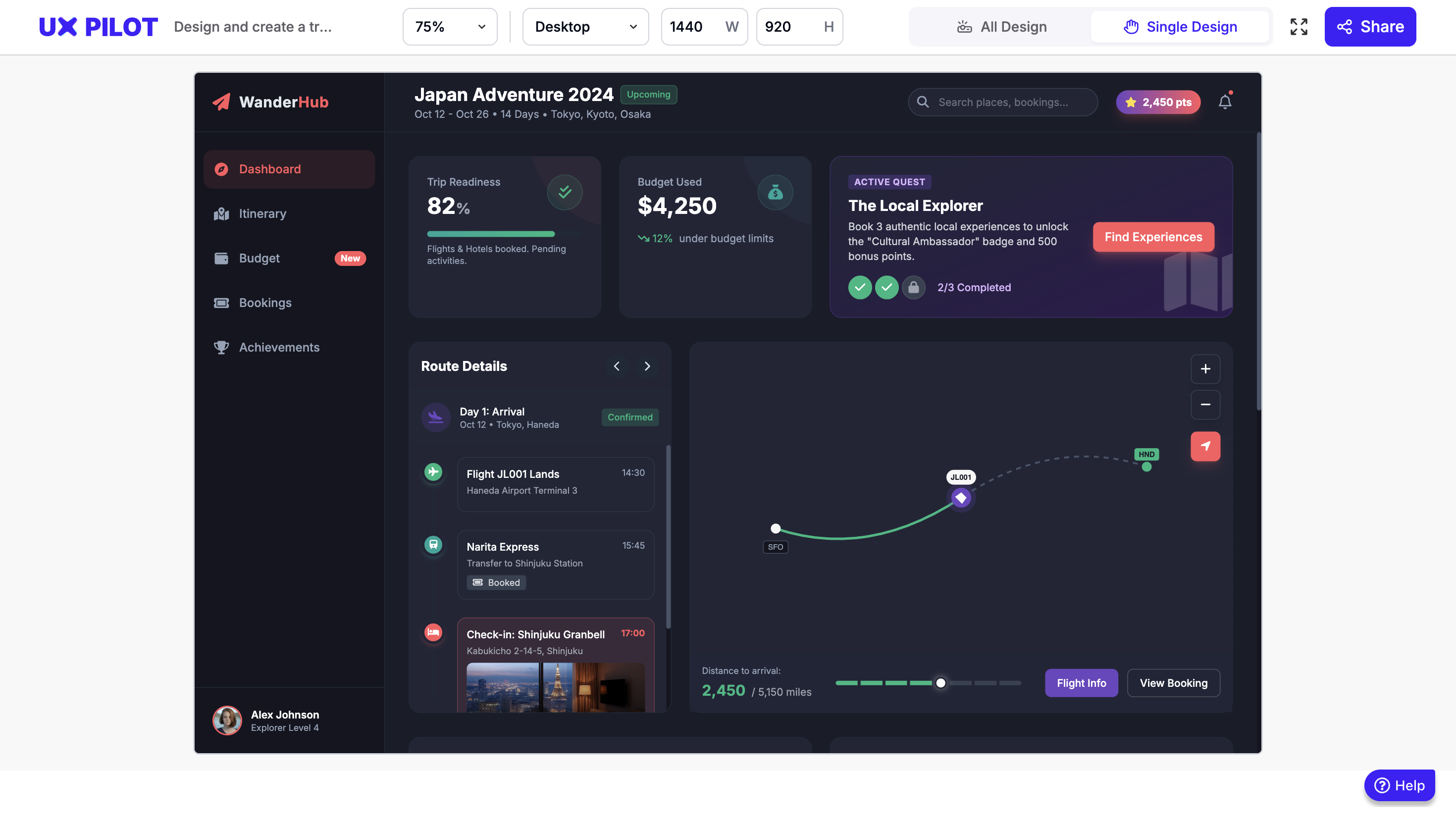Click the WanderHub paper plane logo
Viewport: 1456px width, 823px height.
click(x=221, y=102)
